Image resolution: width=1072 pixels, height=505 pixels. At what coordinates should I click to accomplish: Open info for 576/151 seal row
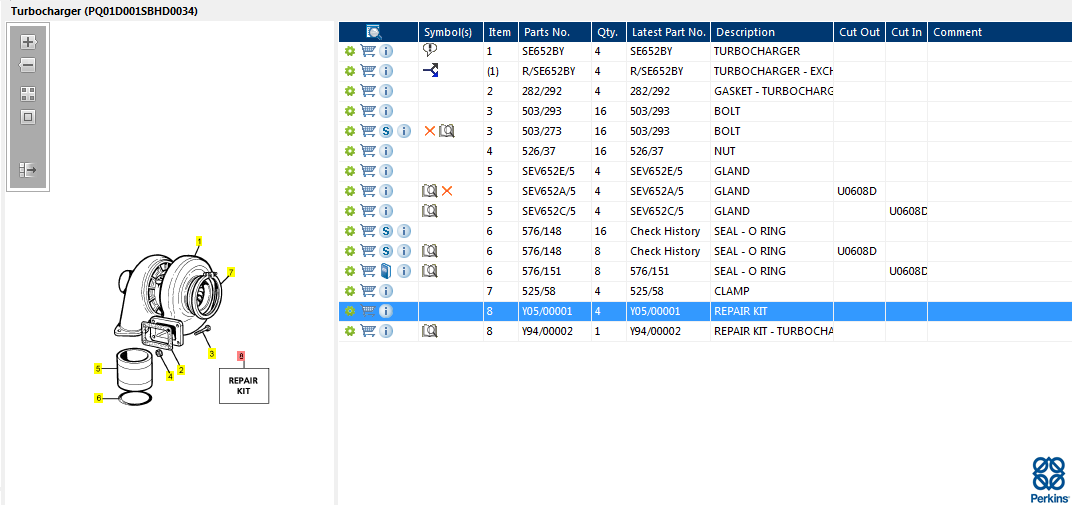coord(404,271)
